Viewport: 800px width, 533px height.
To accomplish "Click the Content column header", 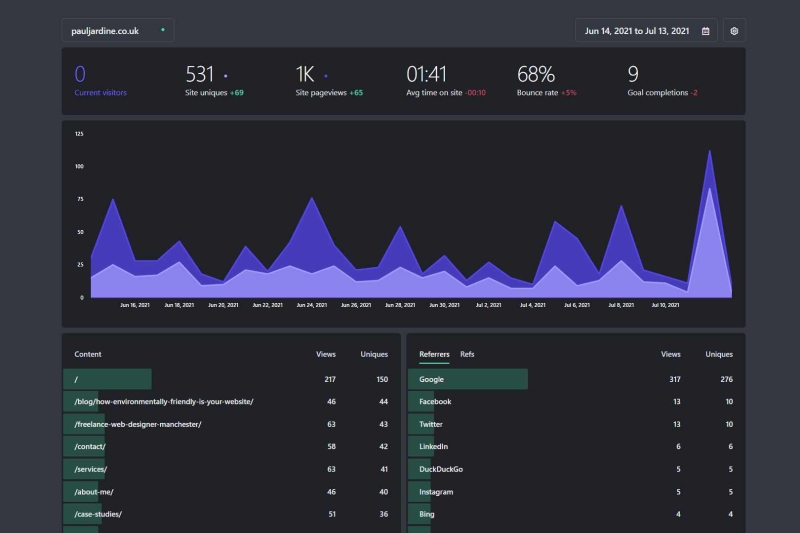I will [88, 354].
